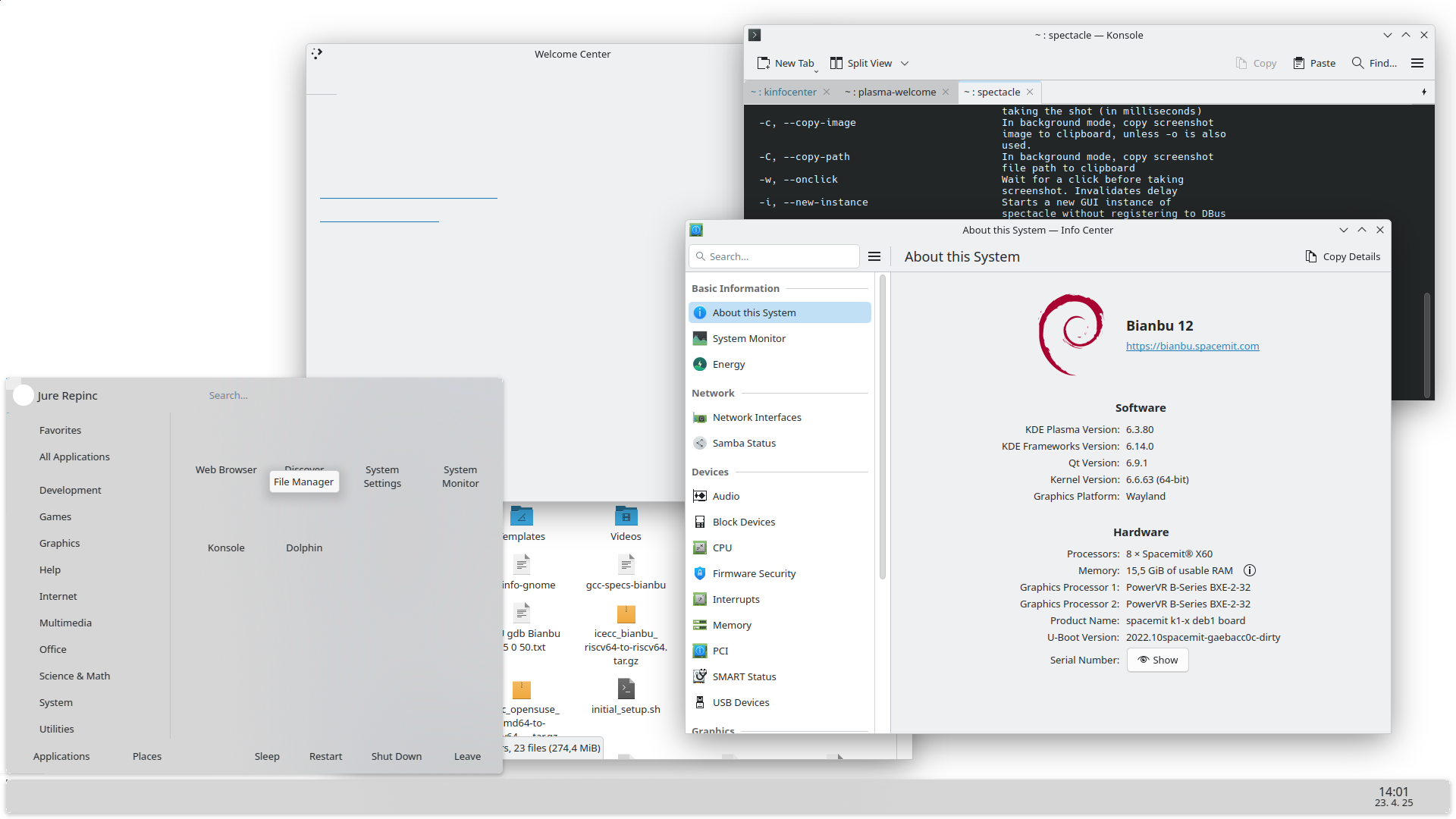This screenshot has height=819, width=1456.
Task: Select the Memory entry in Devices
Action: [x=780, y=625]
